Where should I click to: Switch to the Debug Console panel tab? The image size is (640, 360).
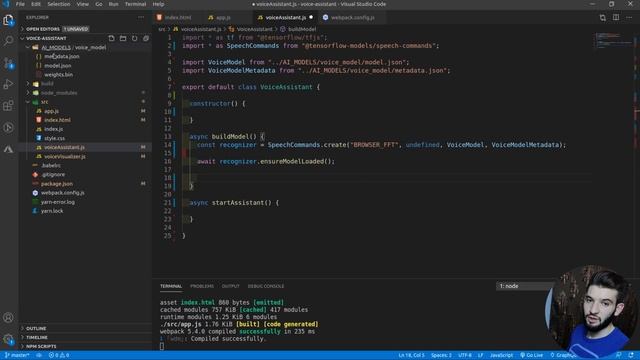click(266, 286)
